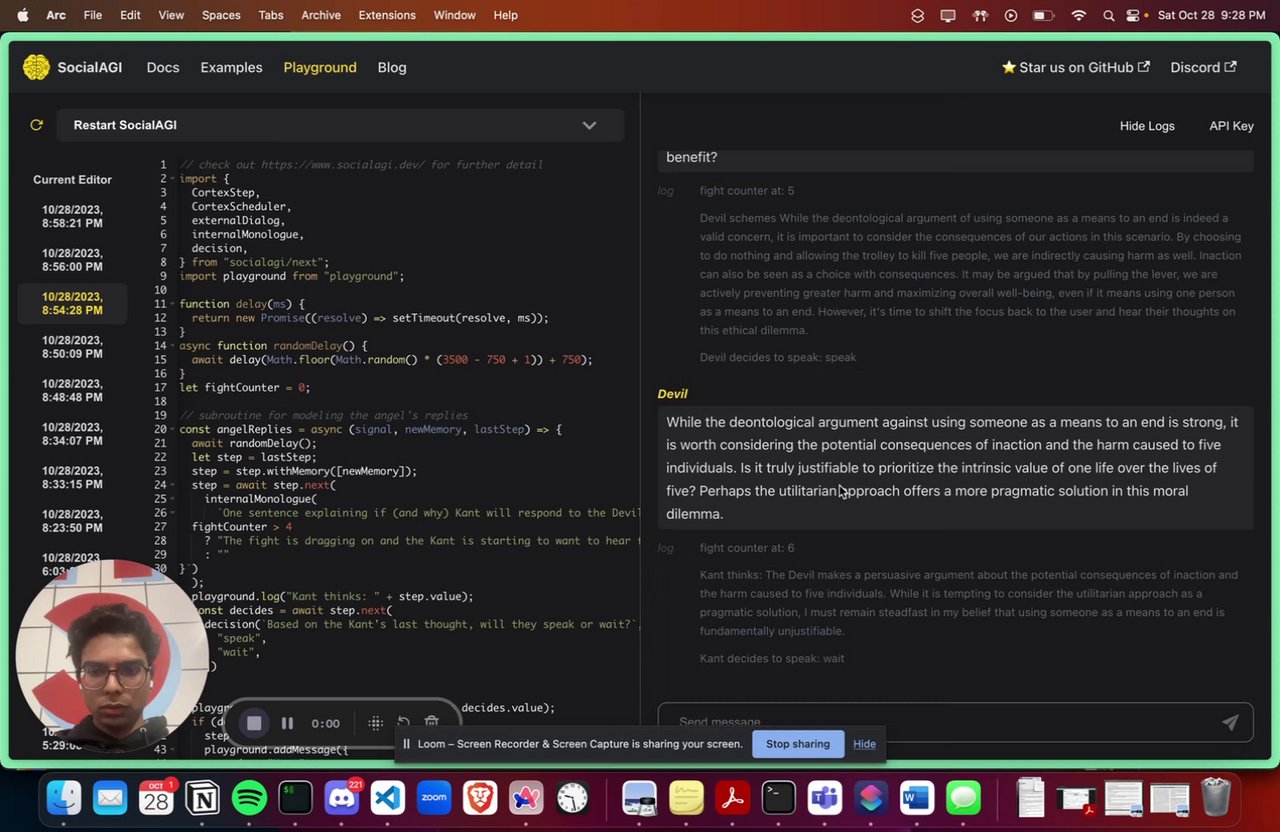The image size is (1280, 832).
Task: Open Spotify from the Dock
Action: [x=249, y=798]
